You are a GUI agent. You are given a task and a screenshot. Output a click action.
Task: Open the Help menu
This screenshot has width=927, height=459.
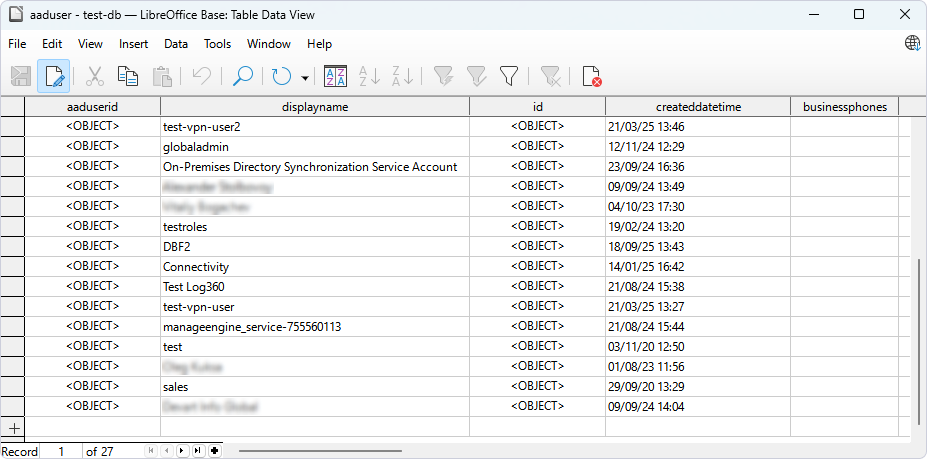[x=319, y=44]
